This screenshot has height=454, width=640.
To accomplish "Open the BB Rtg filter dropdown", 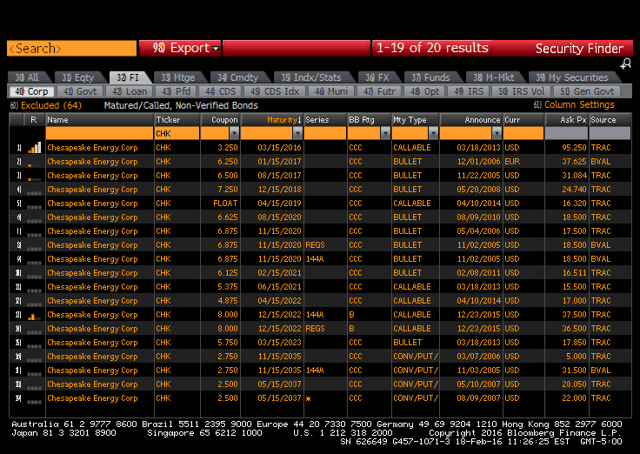I will pyautogui.click(x=385, y=133).
